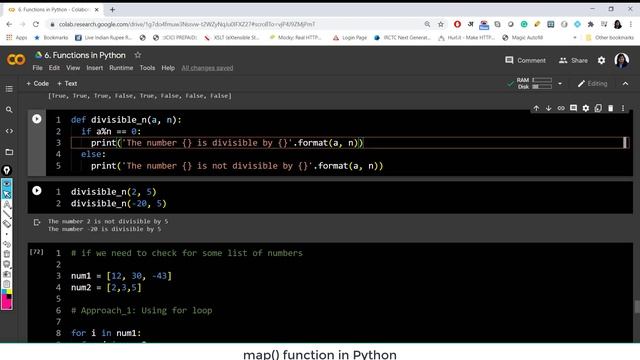This screenshot has height=360, width=640.
Task: Open the View menu
Action: coord(73,68)
